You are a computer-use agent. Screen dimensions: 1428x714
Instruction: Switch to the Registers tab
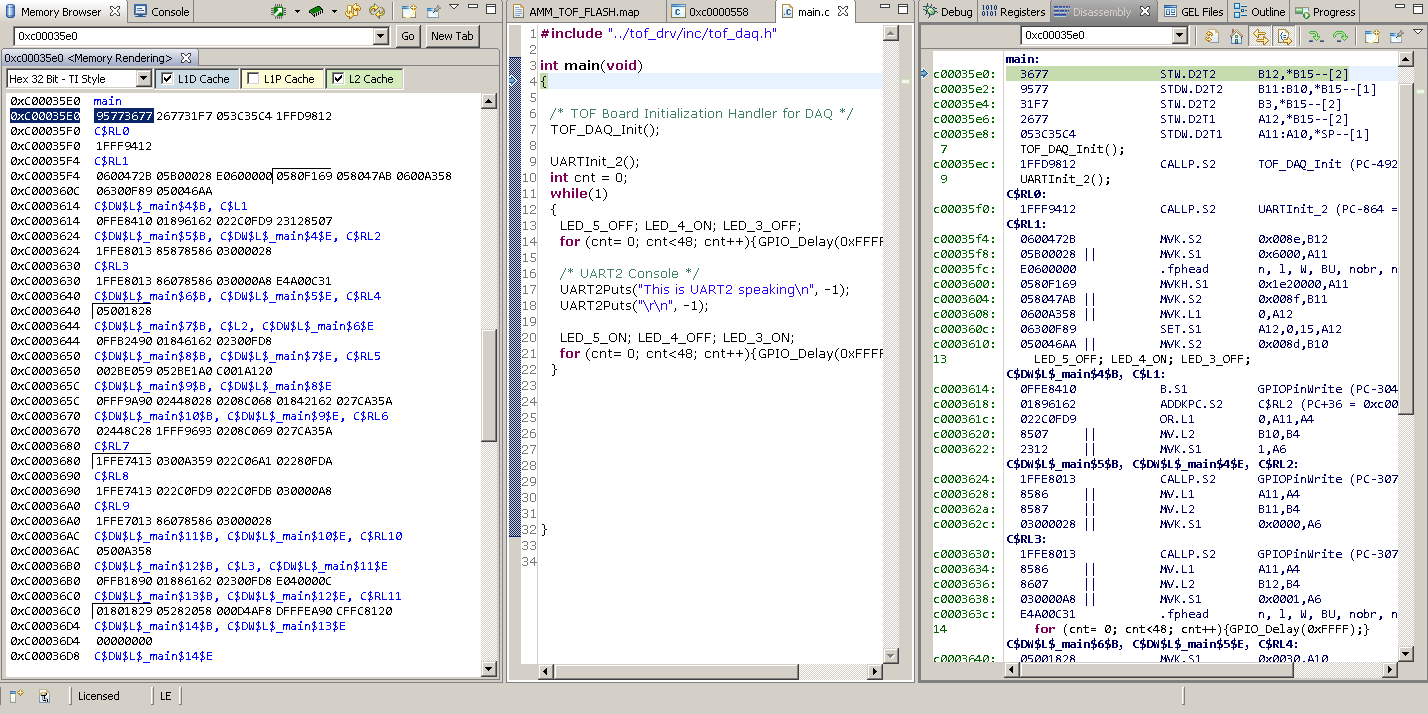[1013, 12]
